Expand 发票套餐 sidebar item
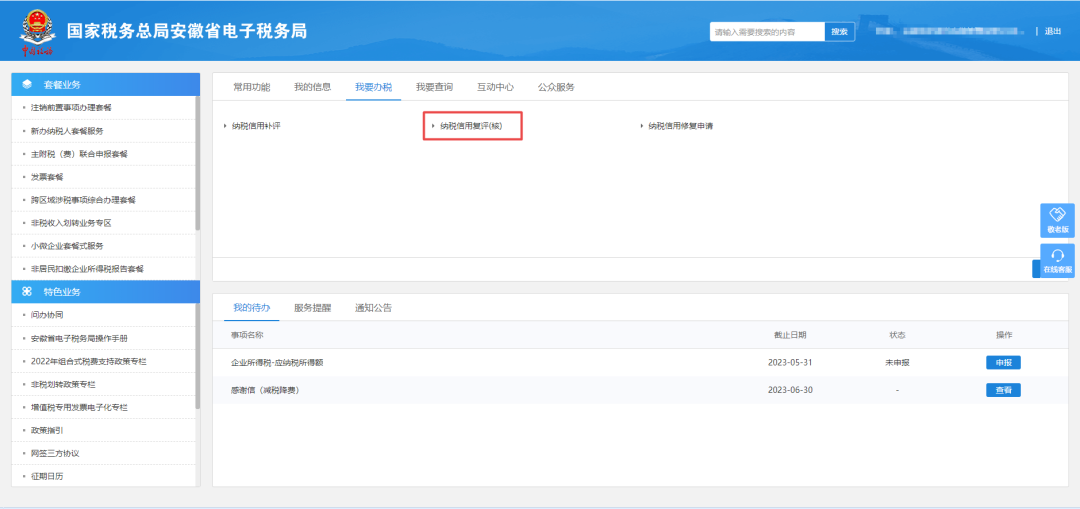 pos(47,176)
